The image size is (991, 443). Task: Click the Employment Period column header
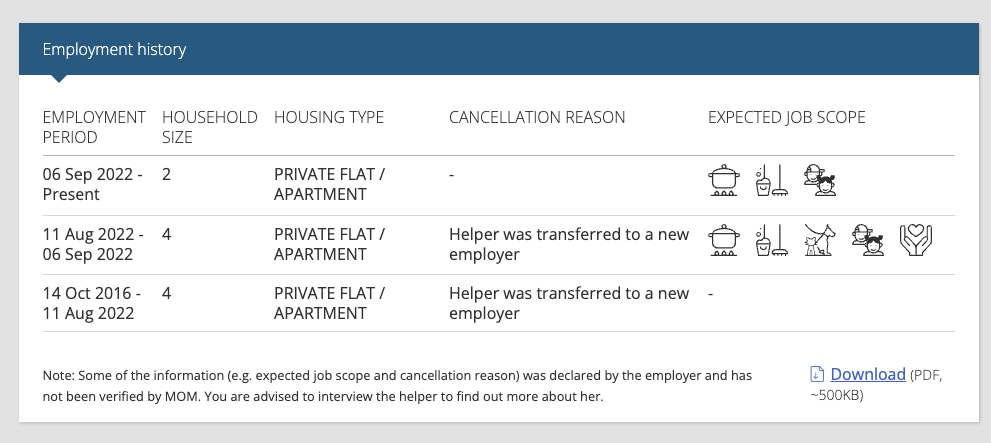pyautogui.click(x=94, y=127)
